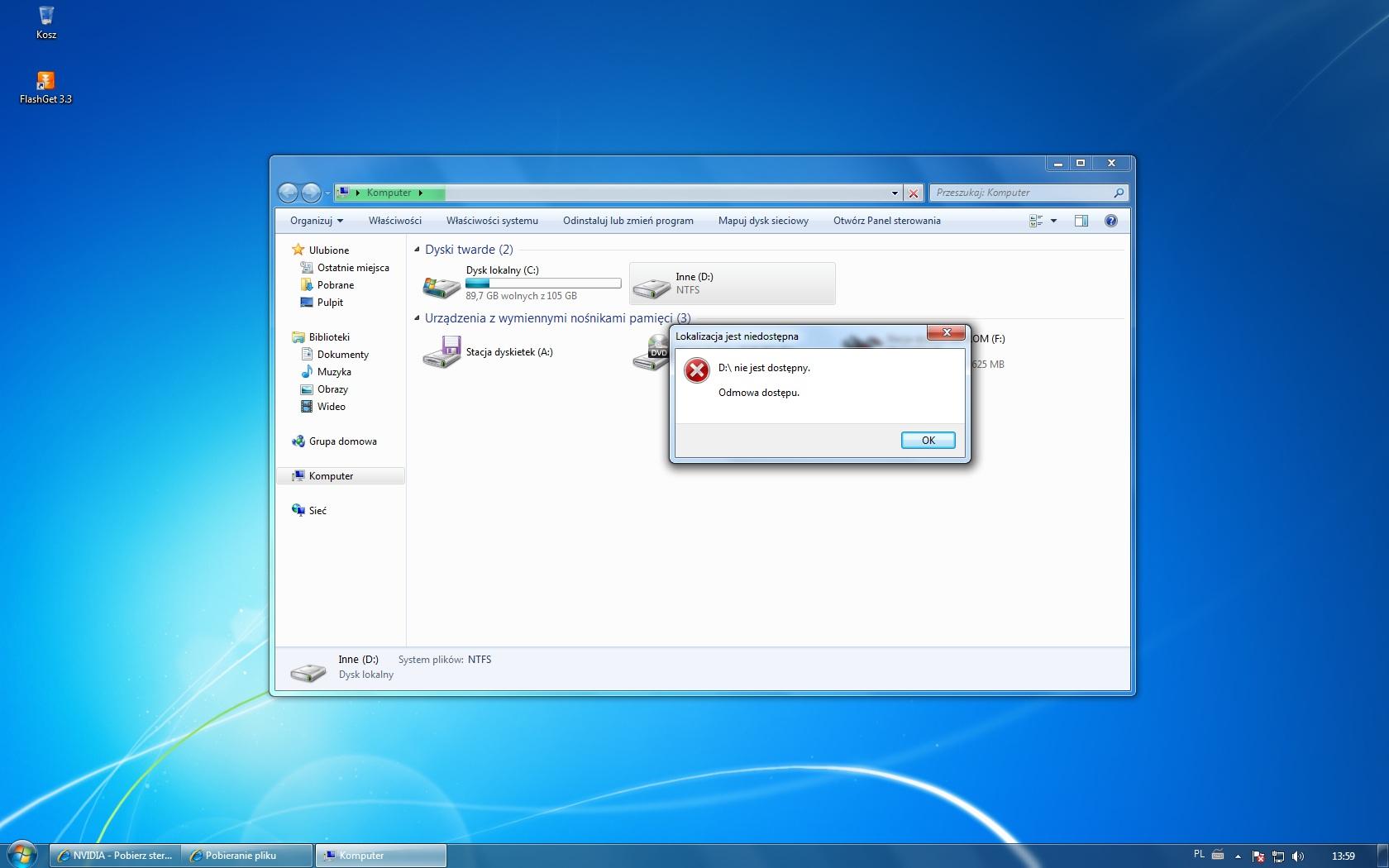The image size is (1389, 868).
Task: Open Explorer help icon
Action: point(1111,221)
